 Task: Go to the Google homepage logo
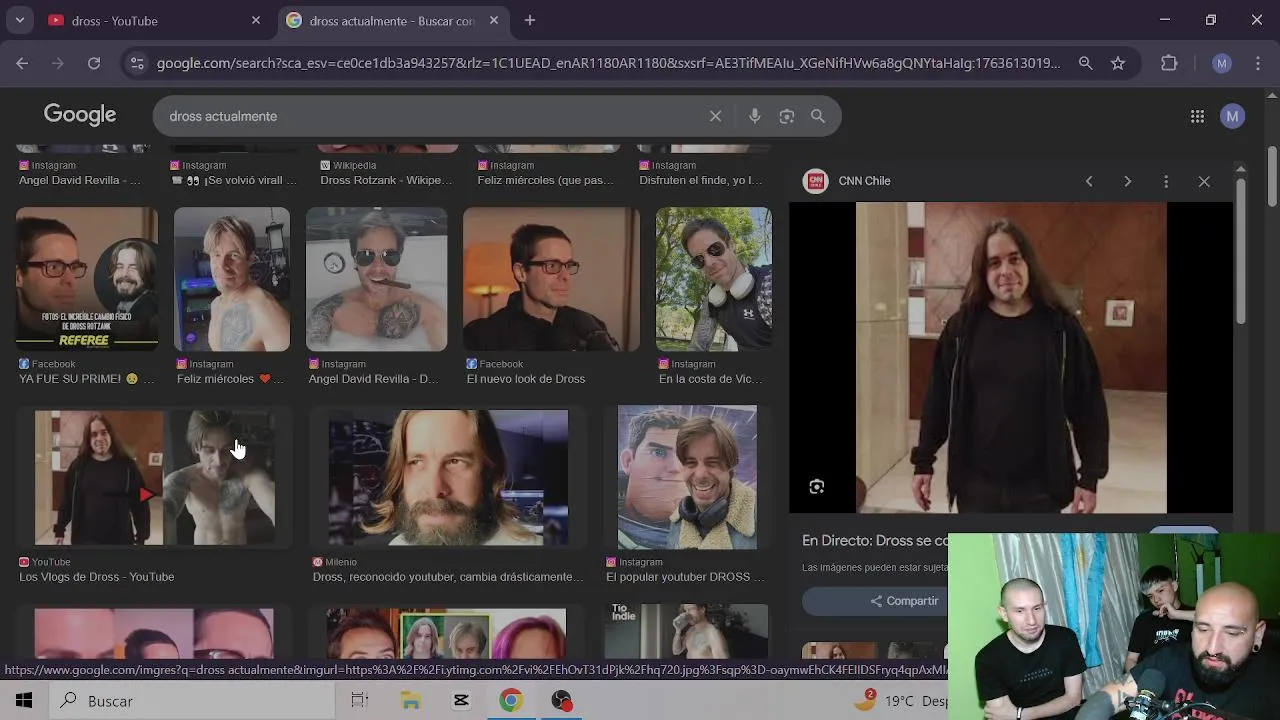[80, 115]
